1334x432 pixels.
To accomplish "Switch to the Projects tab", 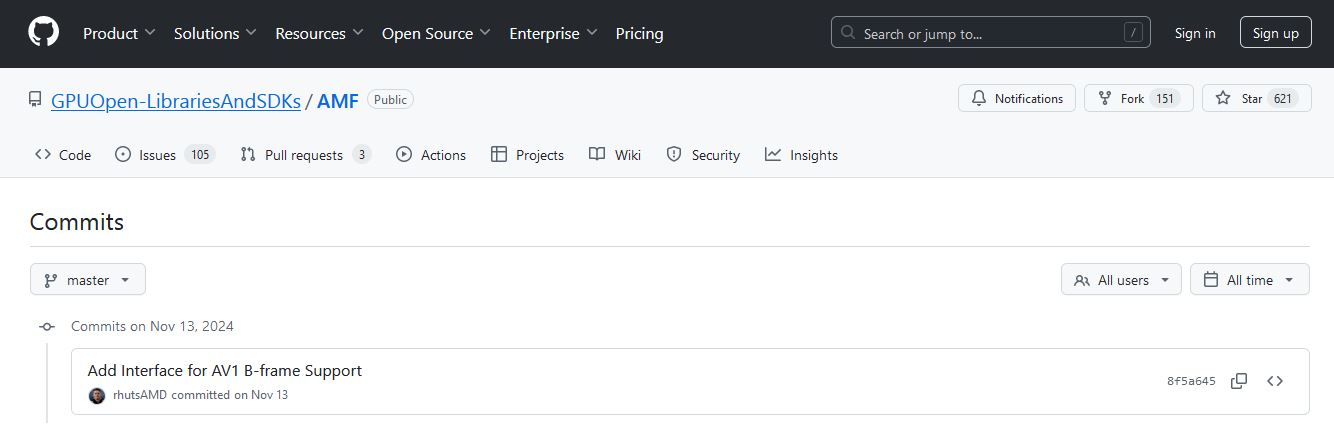I will [527, 155].
